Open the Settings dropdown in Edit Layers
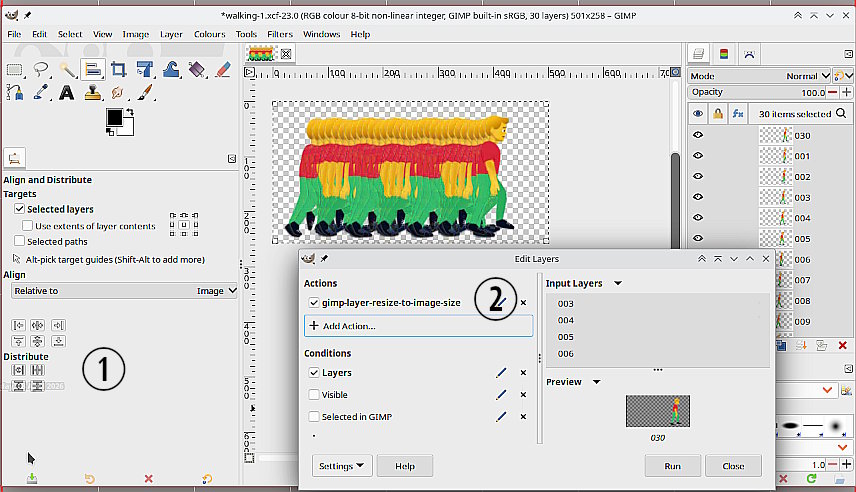Viewport: 856px width, 492px height. (x=343, y=466)
